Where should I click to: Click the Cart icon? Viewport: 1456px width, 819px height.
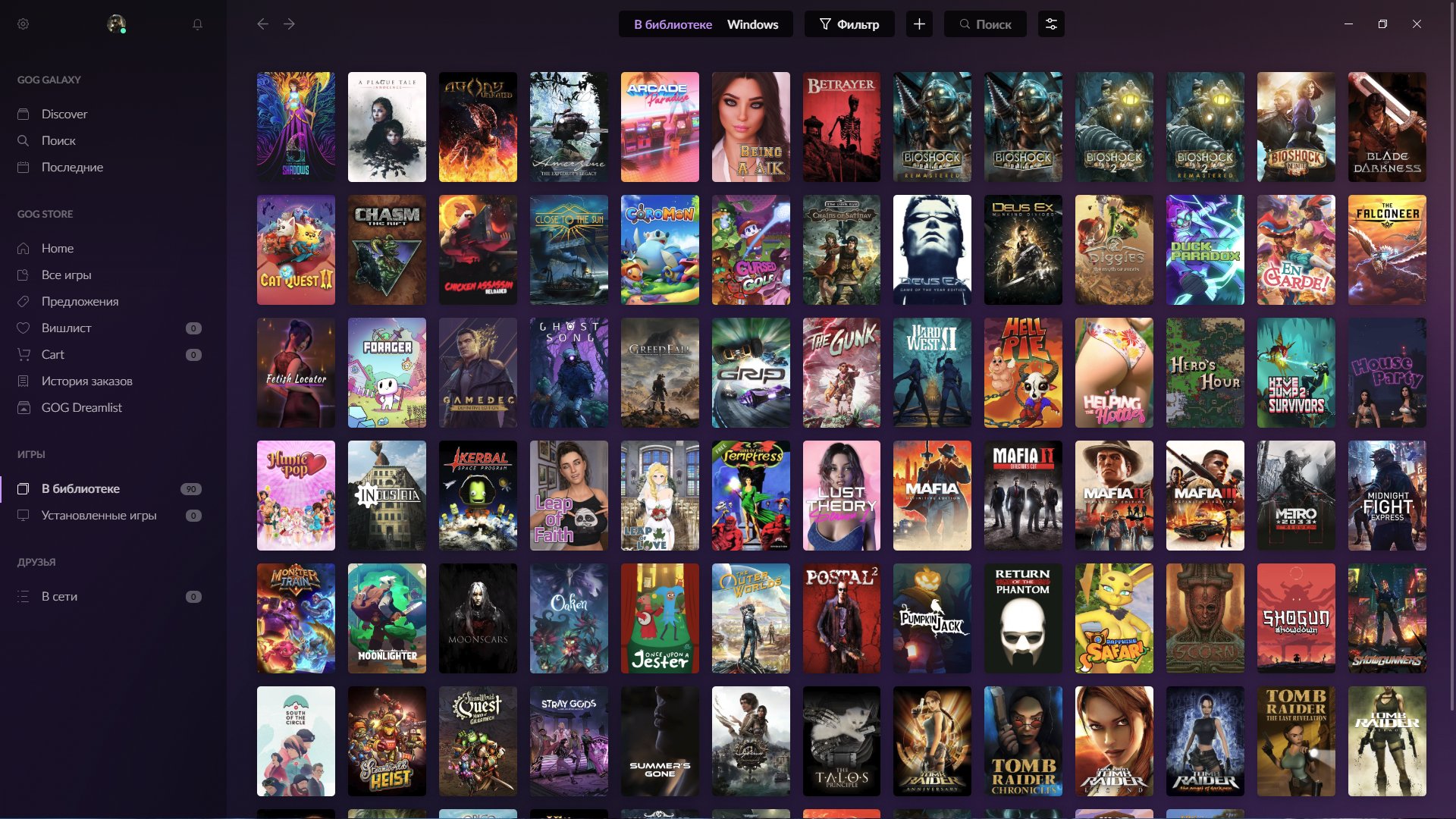(x=24, y=354)
